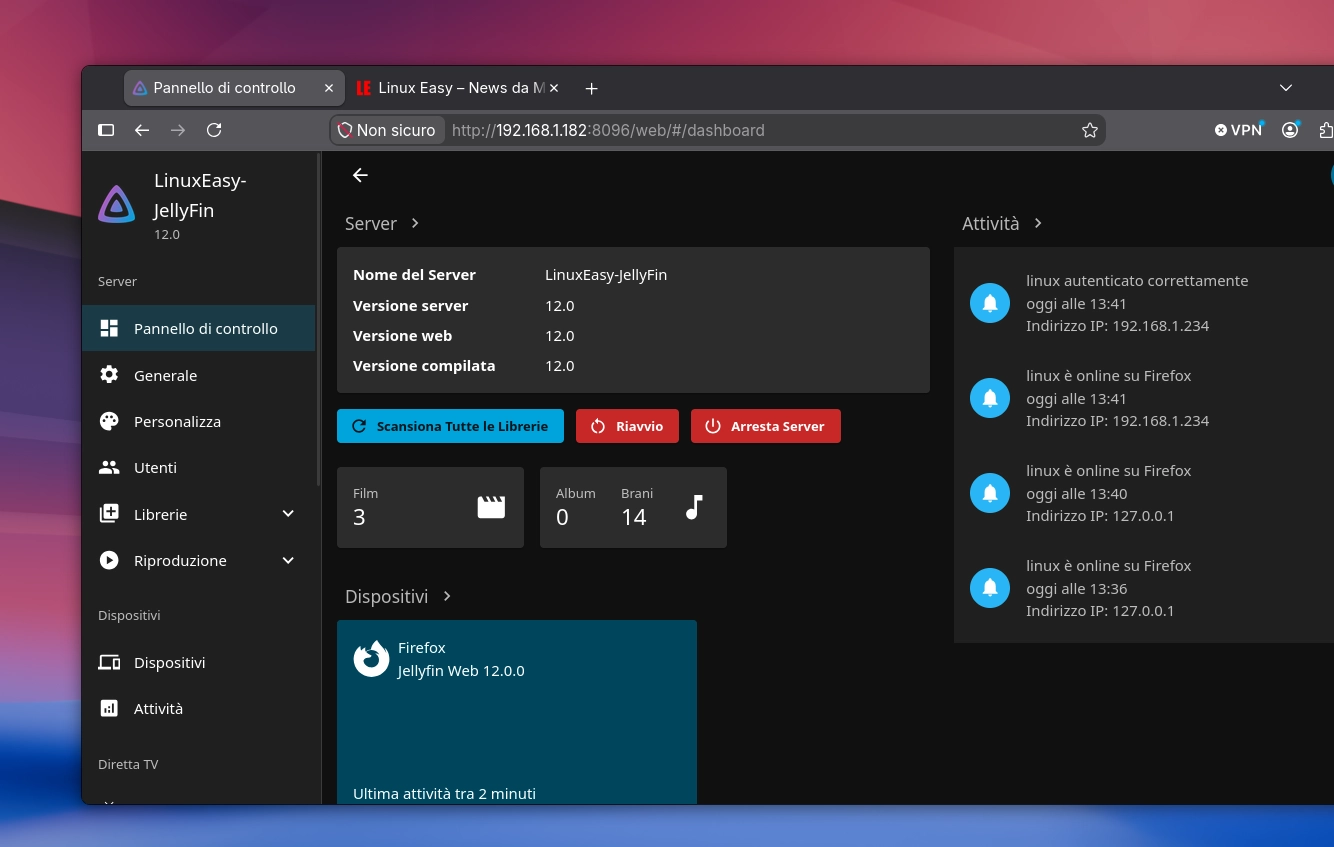The height and width of the screenshot is (847, 1334).
Task: Click the Firefox device card
Action: (517, 712)
